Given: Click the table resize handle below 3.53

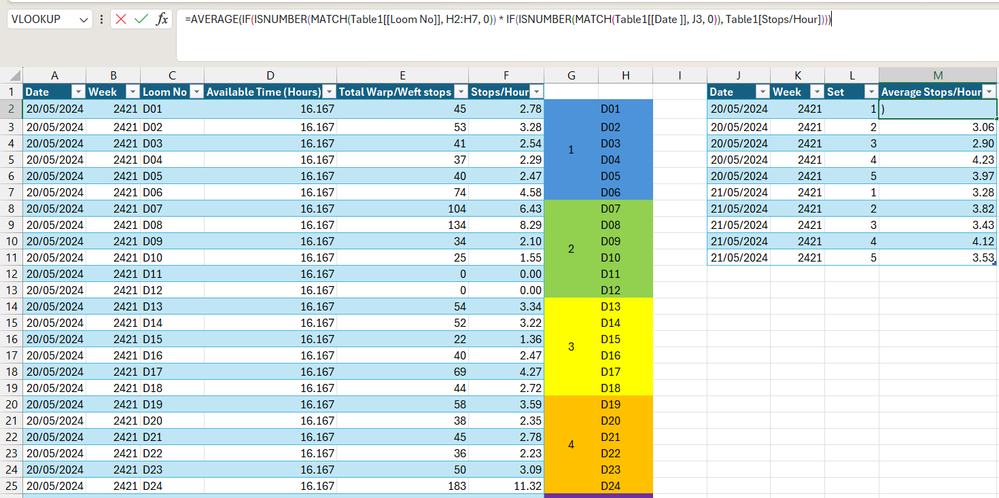Looking at the screenshot, I should tap(995, 264).
